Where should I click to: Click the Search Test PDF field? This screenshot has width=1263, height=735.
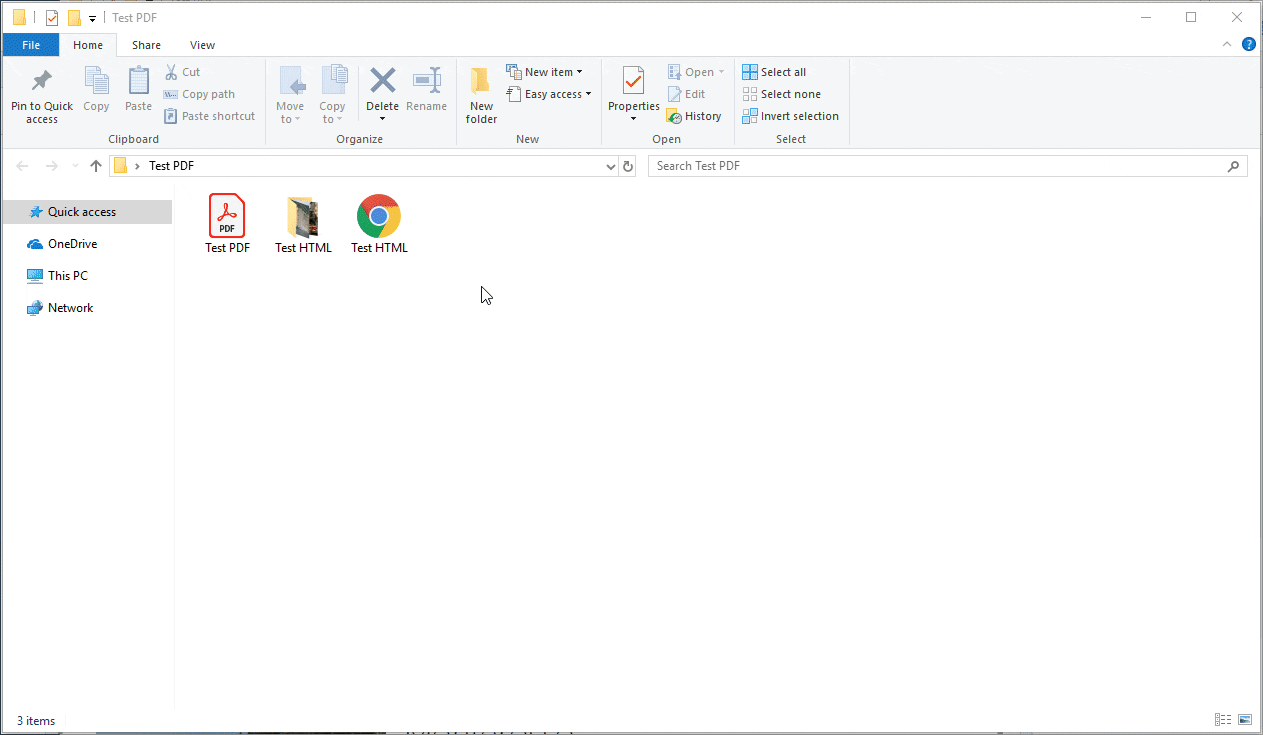pyautogui.click(x=938, y=166)
